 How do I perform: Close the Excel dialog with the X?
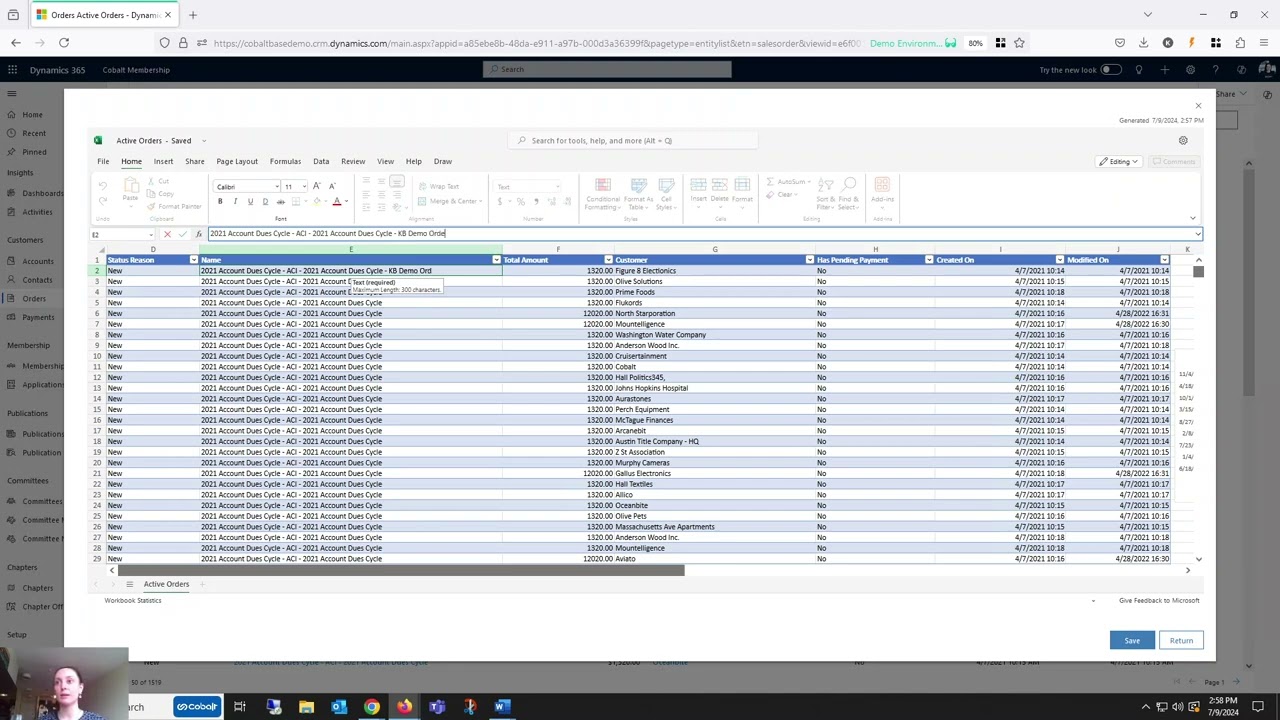1198,106
